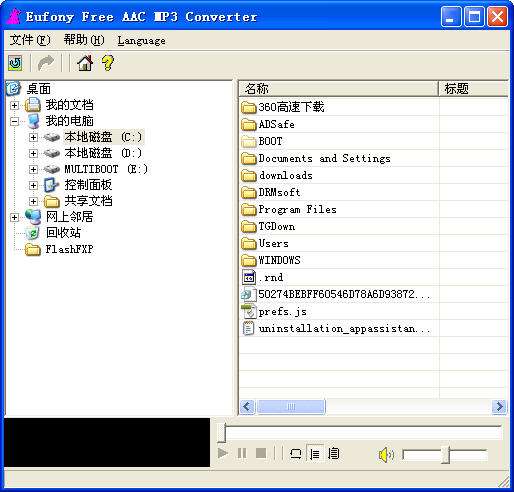Screen dimensions: 514x492
Task: Open the 文件(F) menu
Action: point(30,40)
